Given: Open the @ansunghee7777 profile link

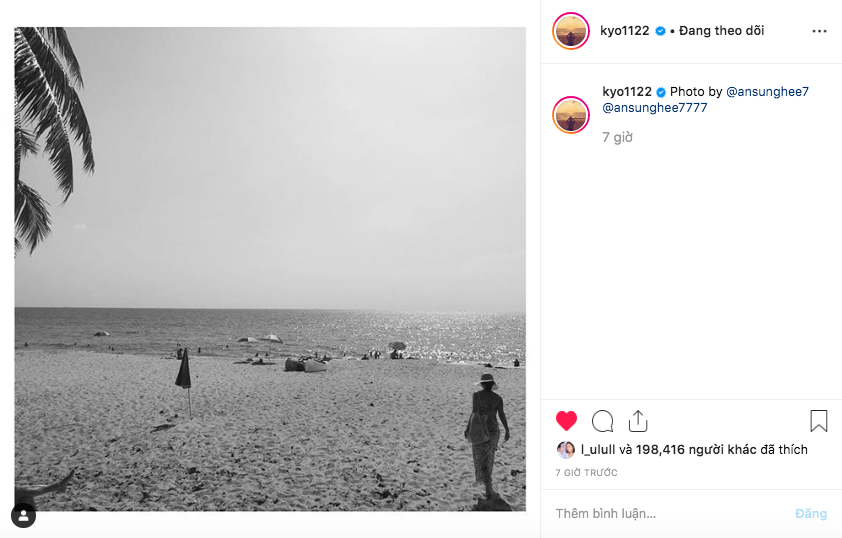Looking at the screenshot, I should [655, 107].
